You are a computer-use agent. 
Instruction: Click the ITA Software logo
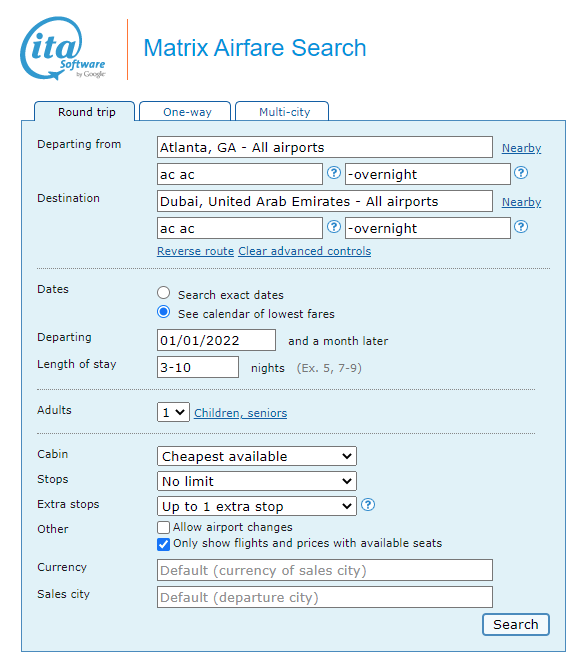click(x=62, y=48)
